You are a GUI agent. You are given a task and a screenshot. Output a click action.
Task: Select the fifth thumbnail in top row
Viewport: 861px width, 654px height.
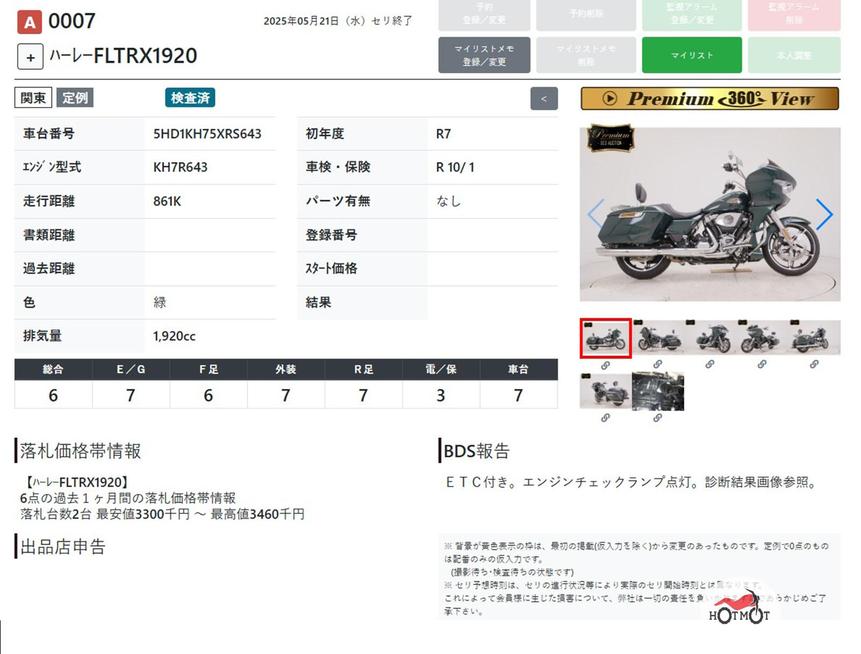pyautogui.click(x=813, y=338)
